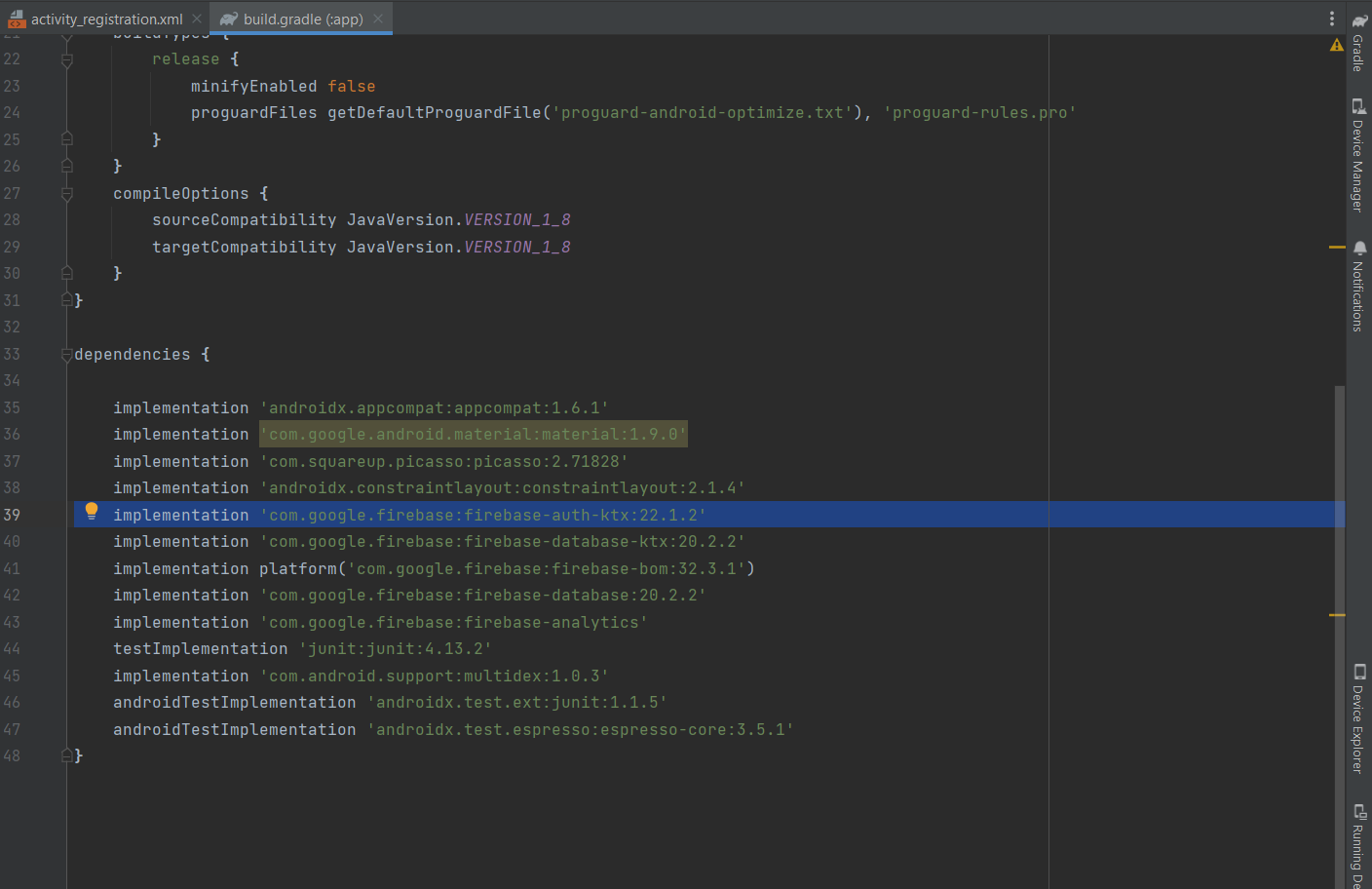Screen dimensions: 1372x889
Task: Click the constraintlayout:2.1.4 dependency string
Action: point(503,488)
